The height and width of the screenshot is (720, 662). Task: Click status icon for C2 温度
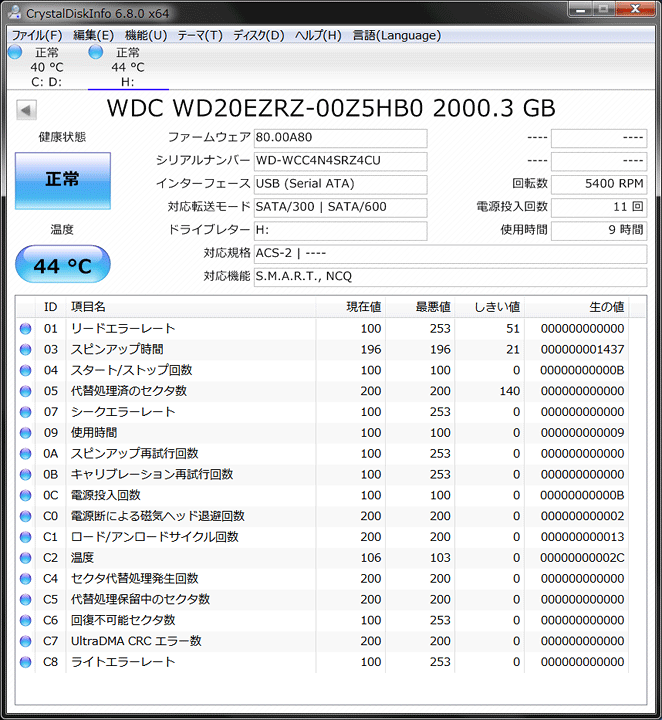coord(26,558)
